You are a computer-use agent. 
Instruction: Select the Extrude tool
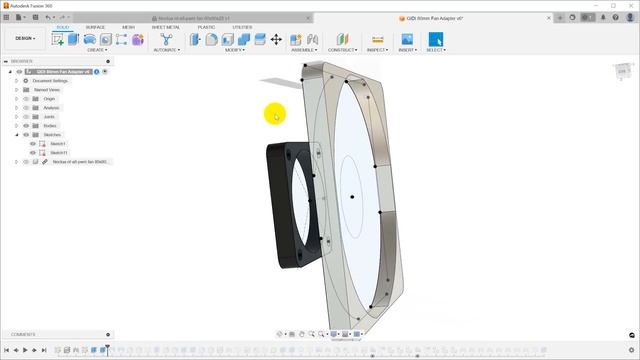73,39
